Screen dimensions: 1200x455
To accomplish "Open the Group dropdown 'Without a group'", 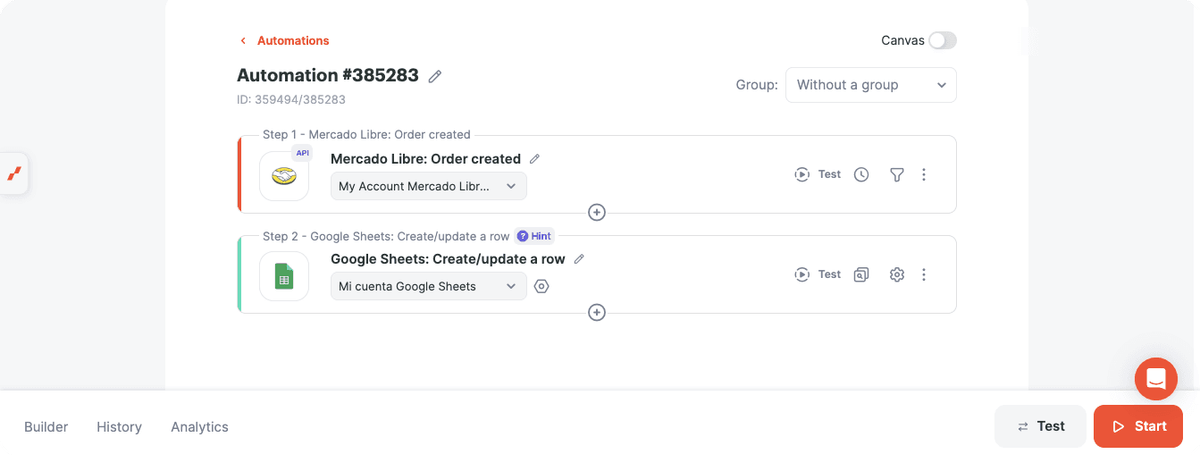I will coord(871,85).
